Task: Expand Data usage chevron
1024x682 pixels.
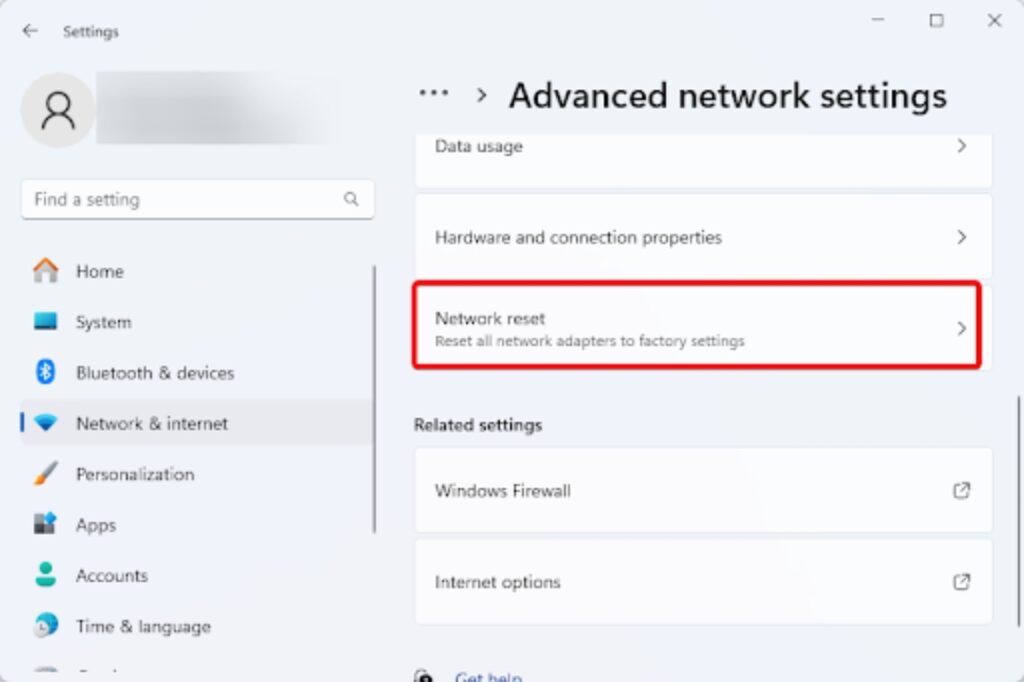Action: [961, 146]
